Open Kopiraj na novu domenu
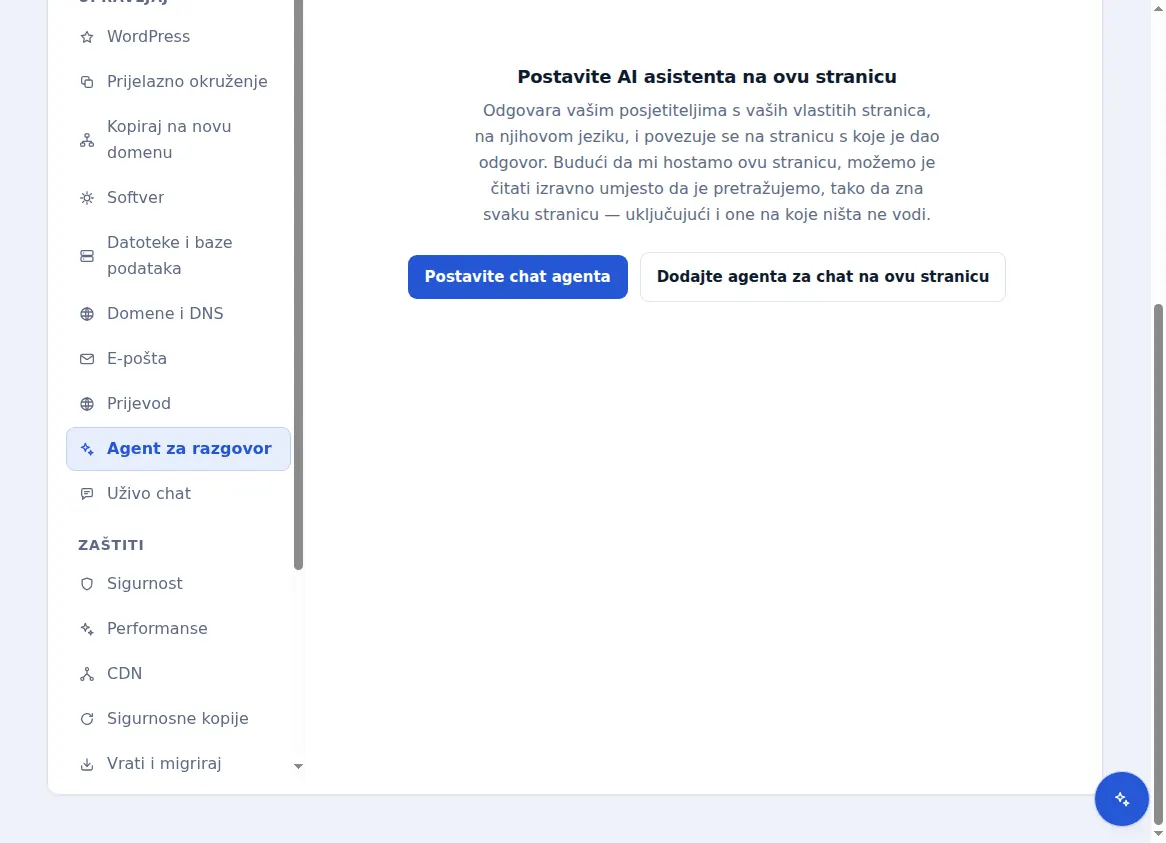Screen dimensions: 1166x843 pyautogui.click(x=178, y=140)
